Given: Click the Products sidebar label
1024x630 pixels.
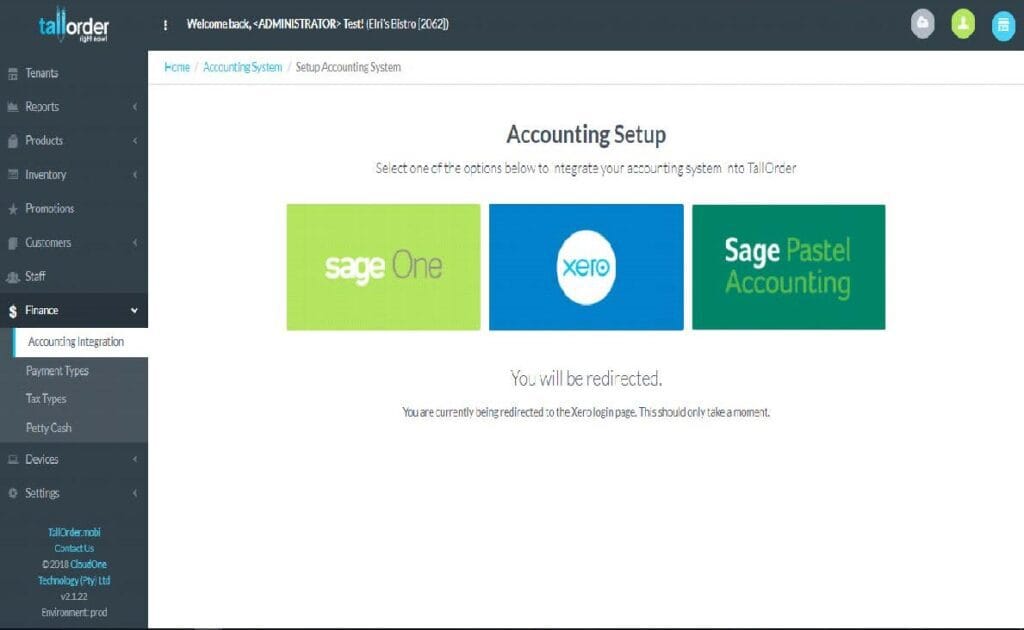Looking at the screenshot, I should [44, 140].
